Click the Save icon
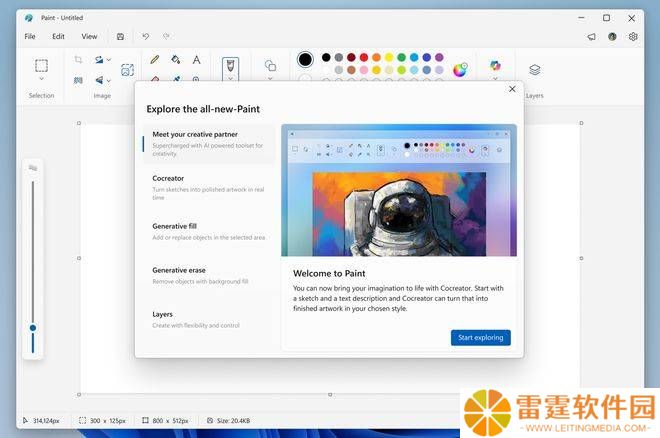Viewport: 660px width, 438px height. pyautogui.click(x=120, y=37)
